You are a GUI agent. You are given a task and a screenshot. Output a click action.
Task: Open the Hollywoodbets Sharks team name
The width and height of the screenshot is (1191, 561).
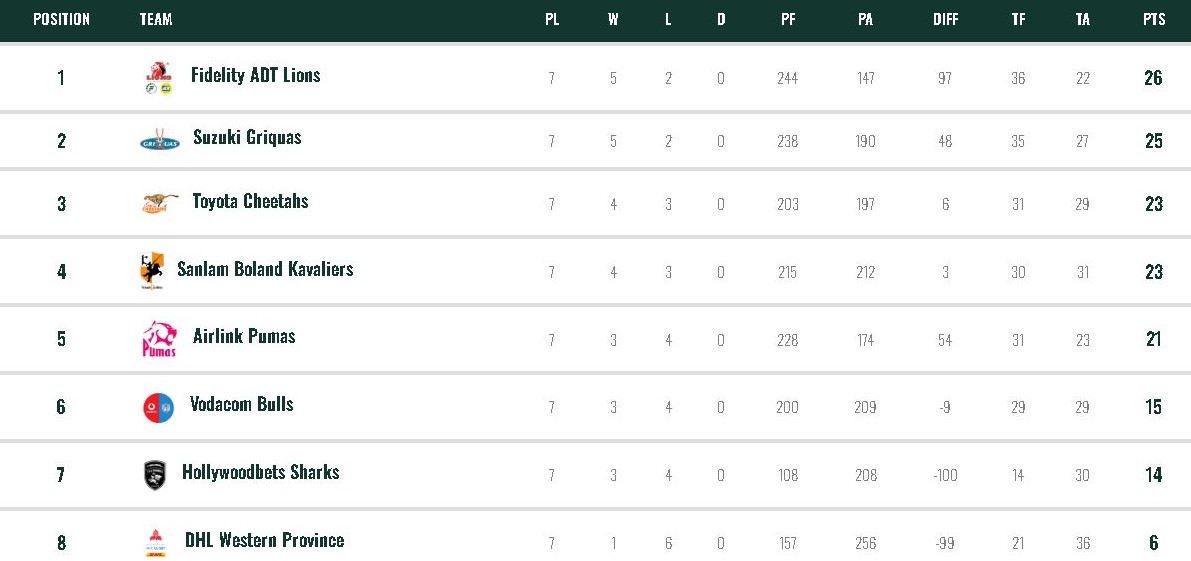260,472
